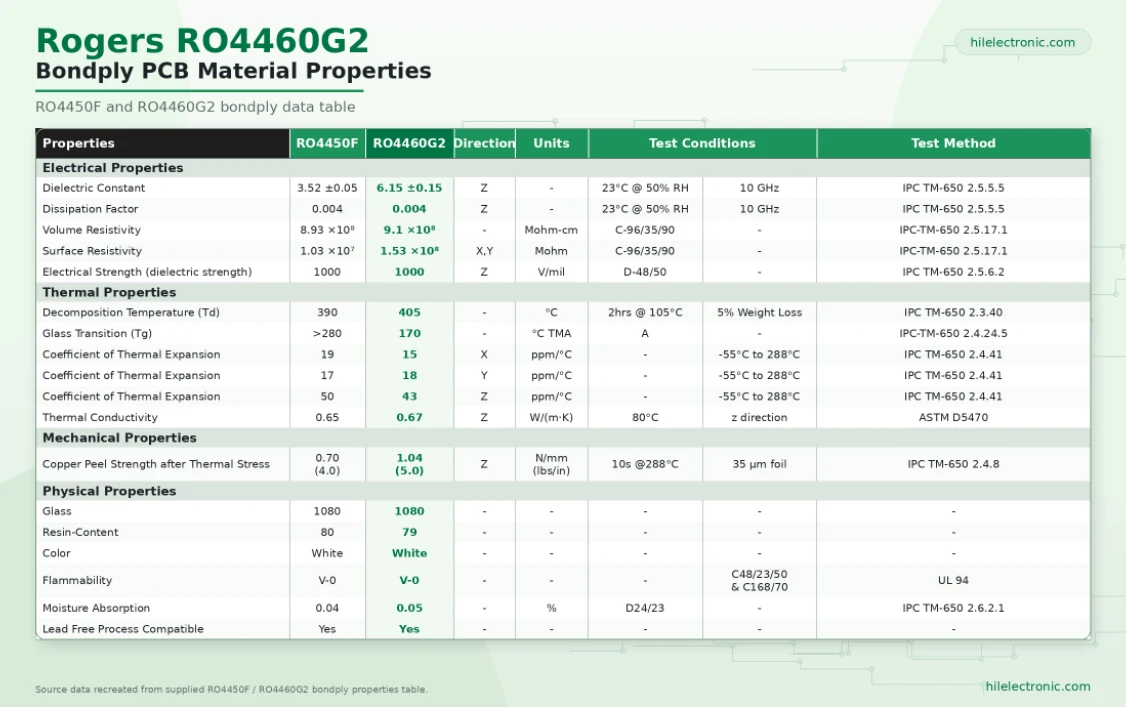The width and height of the screenshot is (1126, 707).
Task: Select the Thermal Conductivity row label
Action: 100,417
